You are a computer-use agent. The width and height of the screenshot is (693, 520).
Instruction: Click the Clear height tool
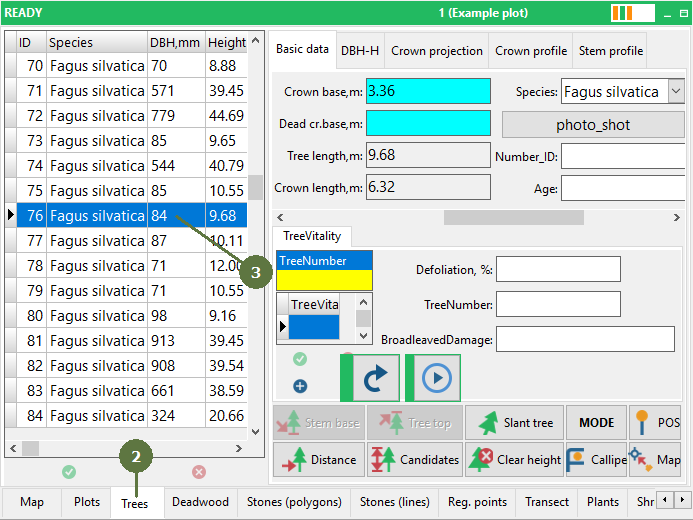[514, 460]
